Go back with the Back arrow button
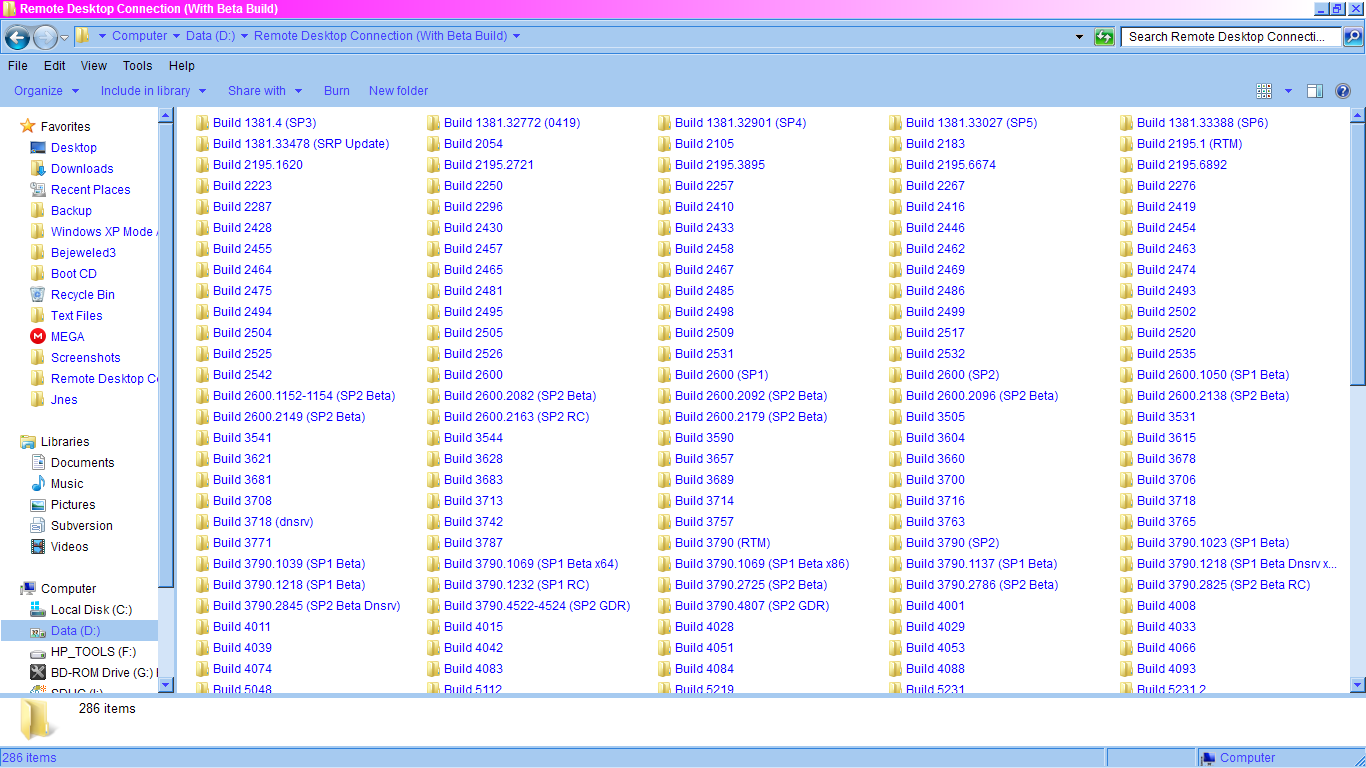 [x=17, y=37]
